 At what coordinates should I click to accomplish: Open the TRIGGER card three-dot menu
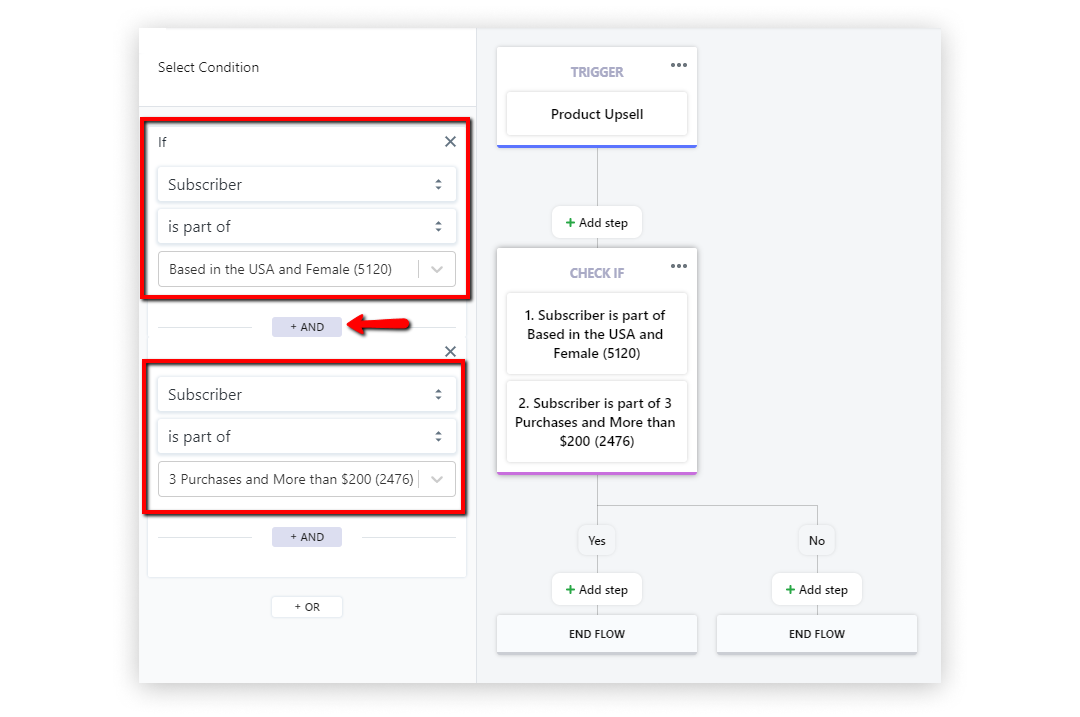pyautogui.click(x=679, y=65)
